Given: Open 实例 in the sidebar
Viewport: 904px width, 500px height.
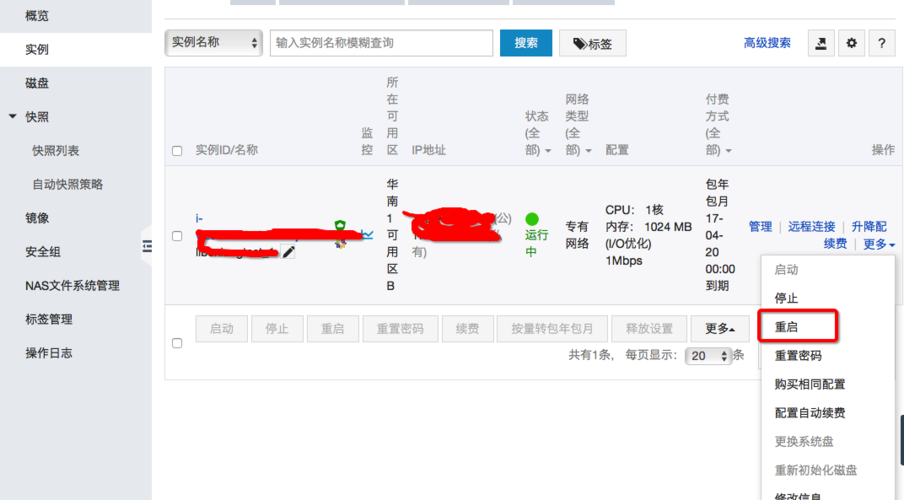Looking at the screenshot, I should [x=37, y=50].
